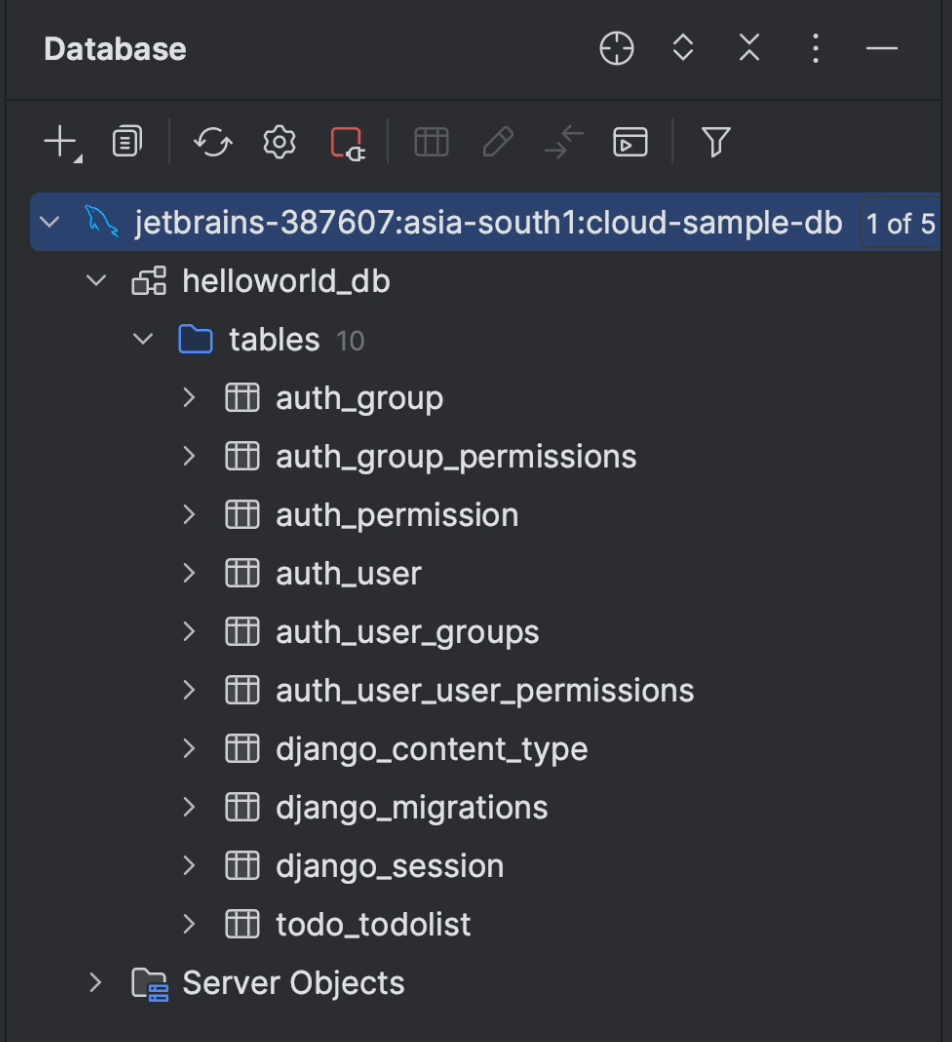Open the Data Source Properties icon
The height and width of the screenshot is (1042, 952).
pos(279,142)
